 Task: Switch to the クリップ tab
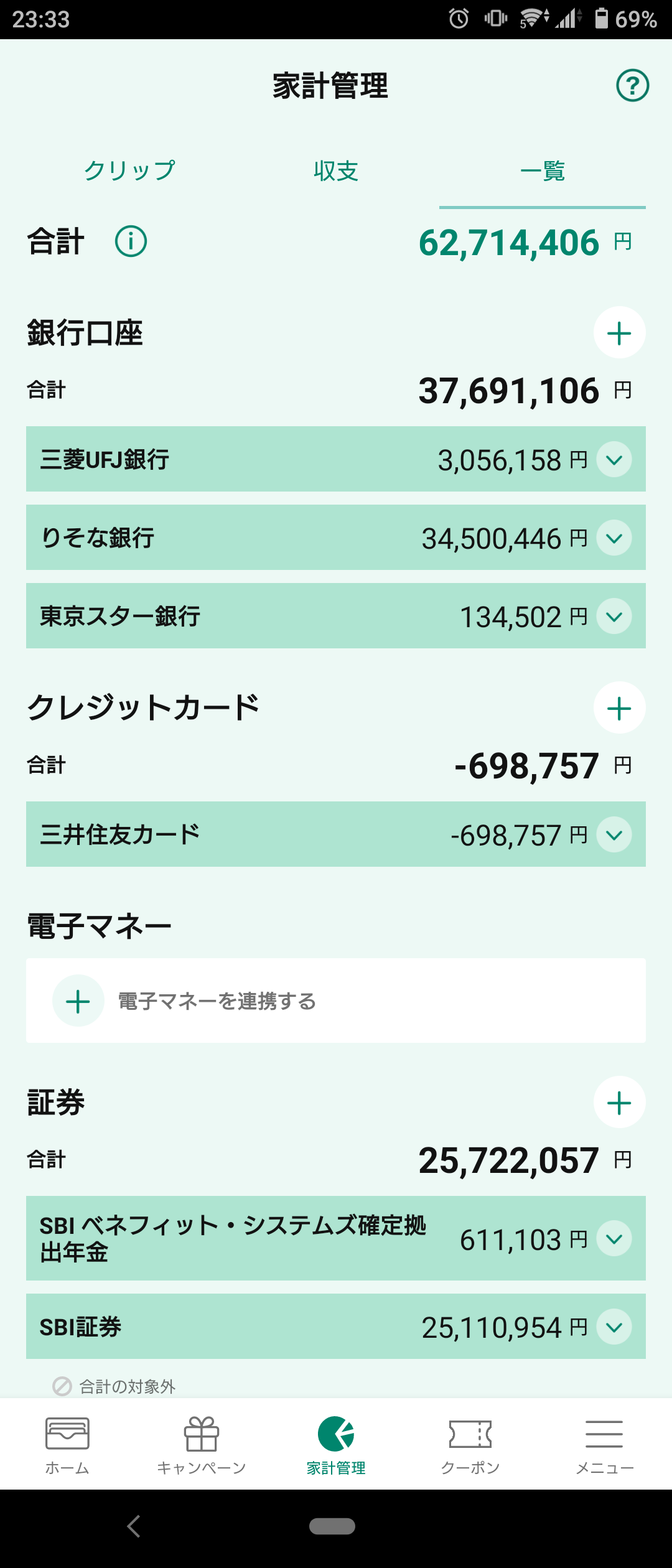click(129, 170)
